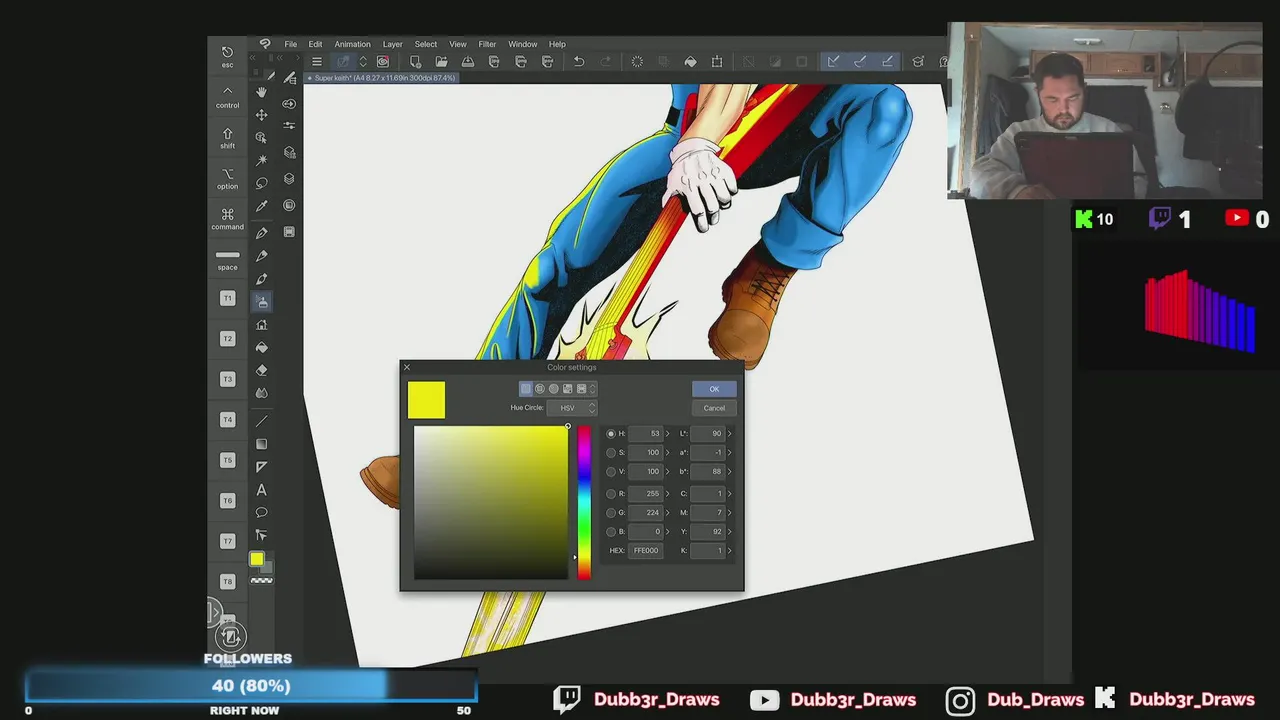
Task: Open the Sub tool detail sliders icon
Action: pos(289,126)
